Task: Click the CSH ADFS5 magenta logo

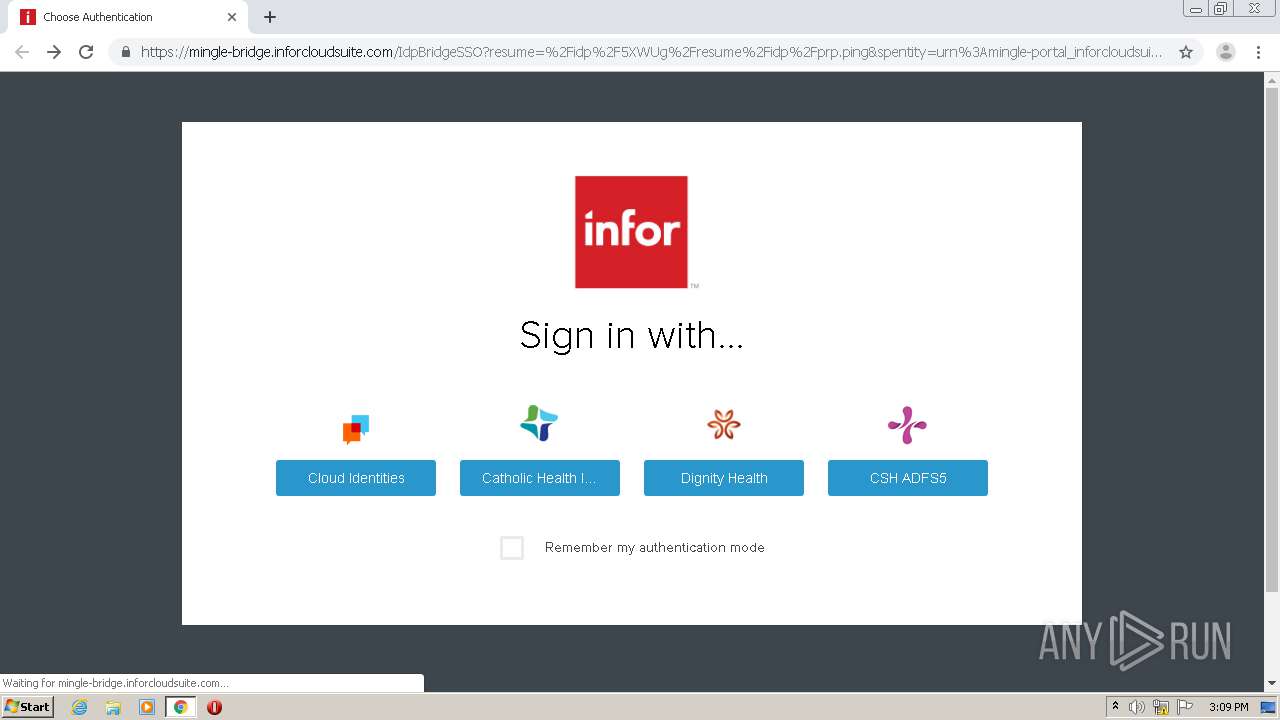Action: point(907,425)
